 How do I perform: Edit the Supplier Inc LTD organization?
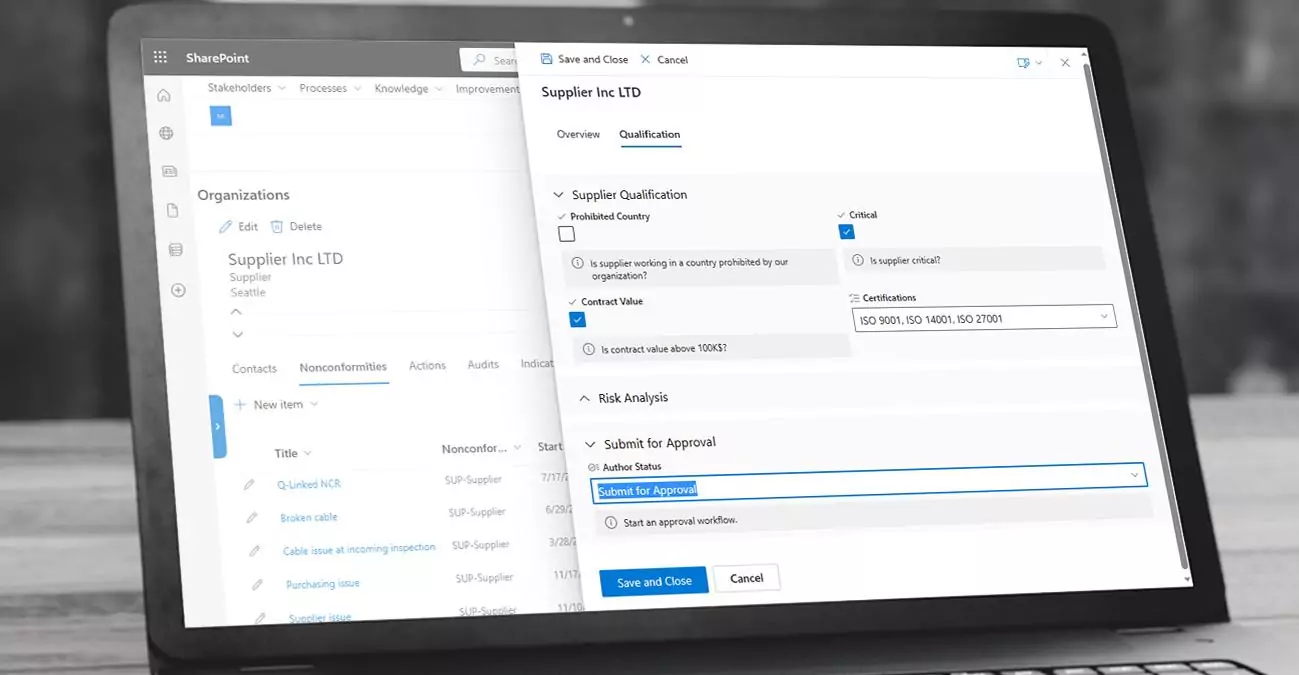pos(239,226)
